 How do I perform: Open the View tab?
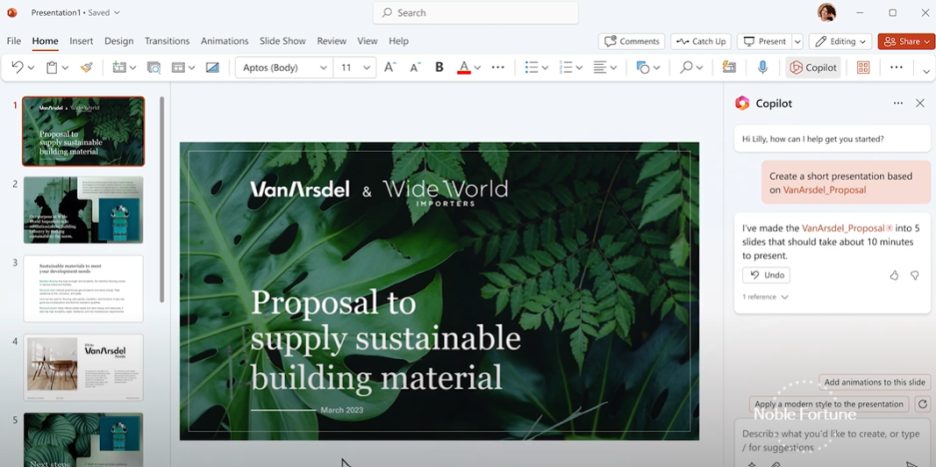coord(367,41)
